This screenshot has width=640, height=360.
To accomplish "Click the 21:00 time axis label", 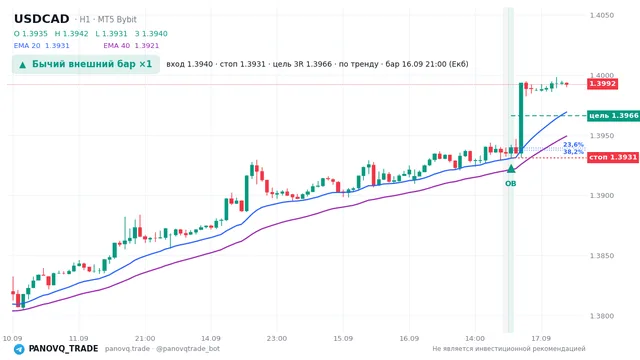I will [x=145, y=339].
